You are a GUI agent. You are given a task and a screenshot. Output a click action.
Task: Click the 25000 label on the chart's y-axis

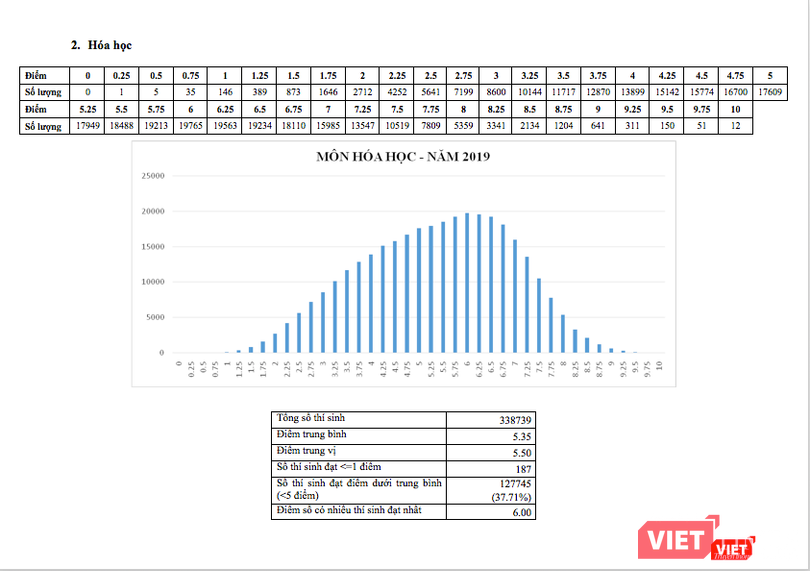[151, 176]
